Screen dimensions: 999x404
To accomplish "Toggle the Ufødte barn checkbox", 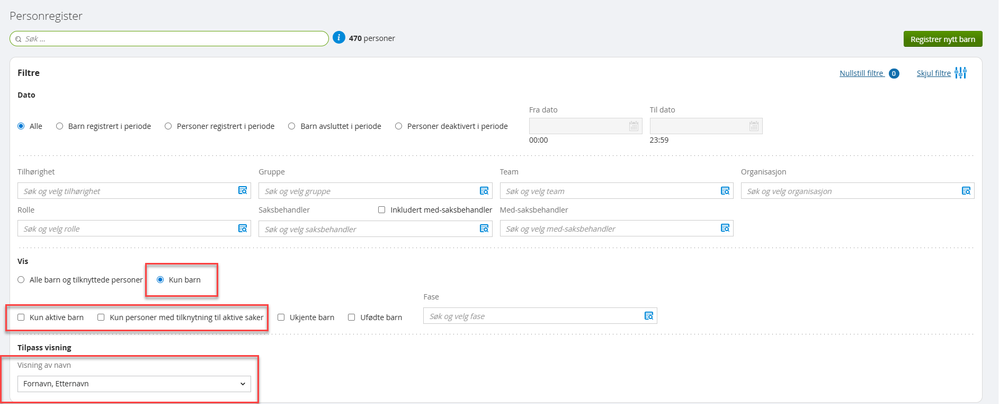I will 352,317.
